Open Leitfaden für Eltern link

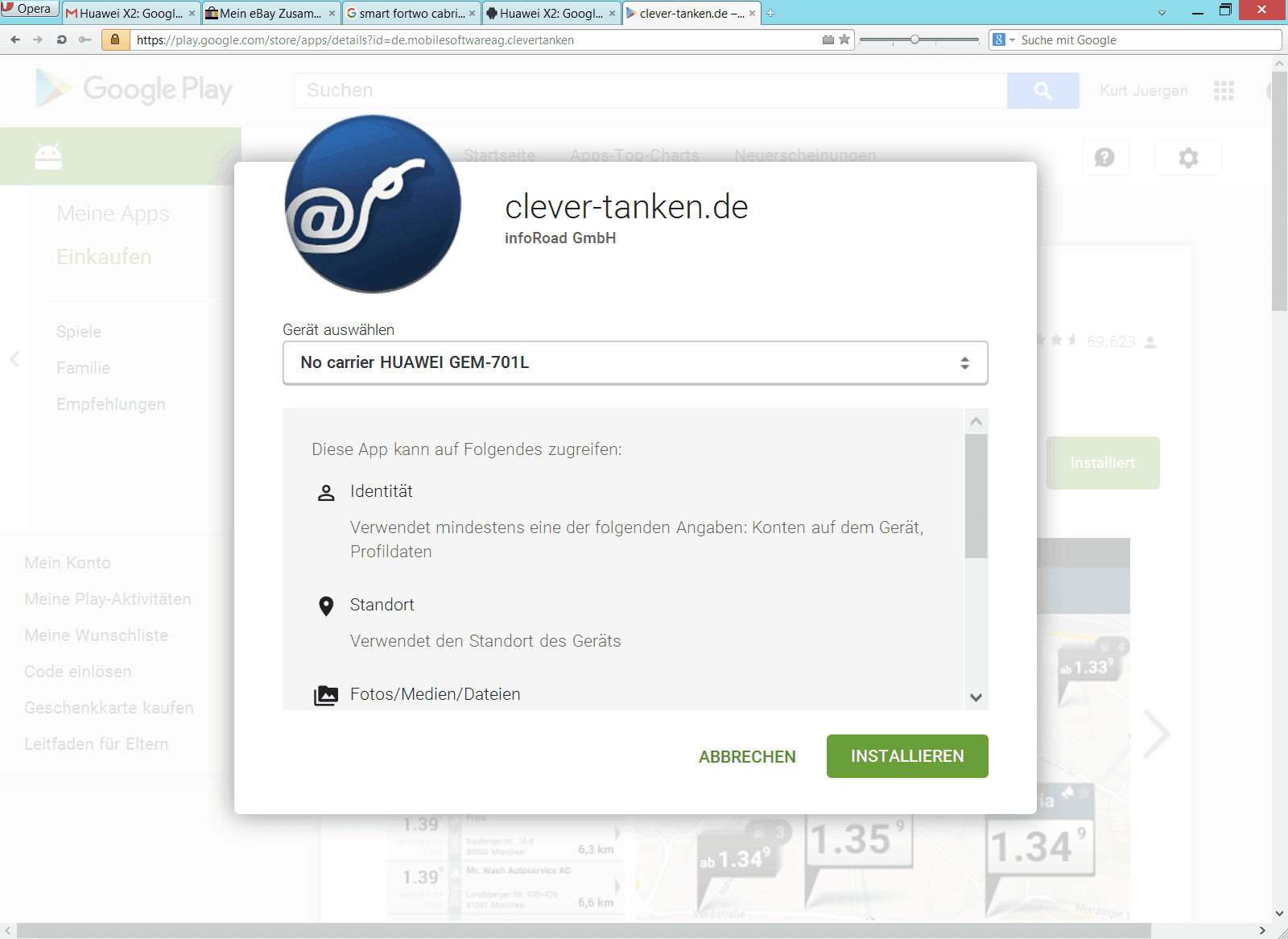coord(97,744)
